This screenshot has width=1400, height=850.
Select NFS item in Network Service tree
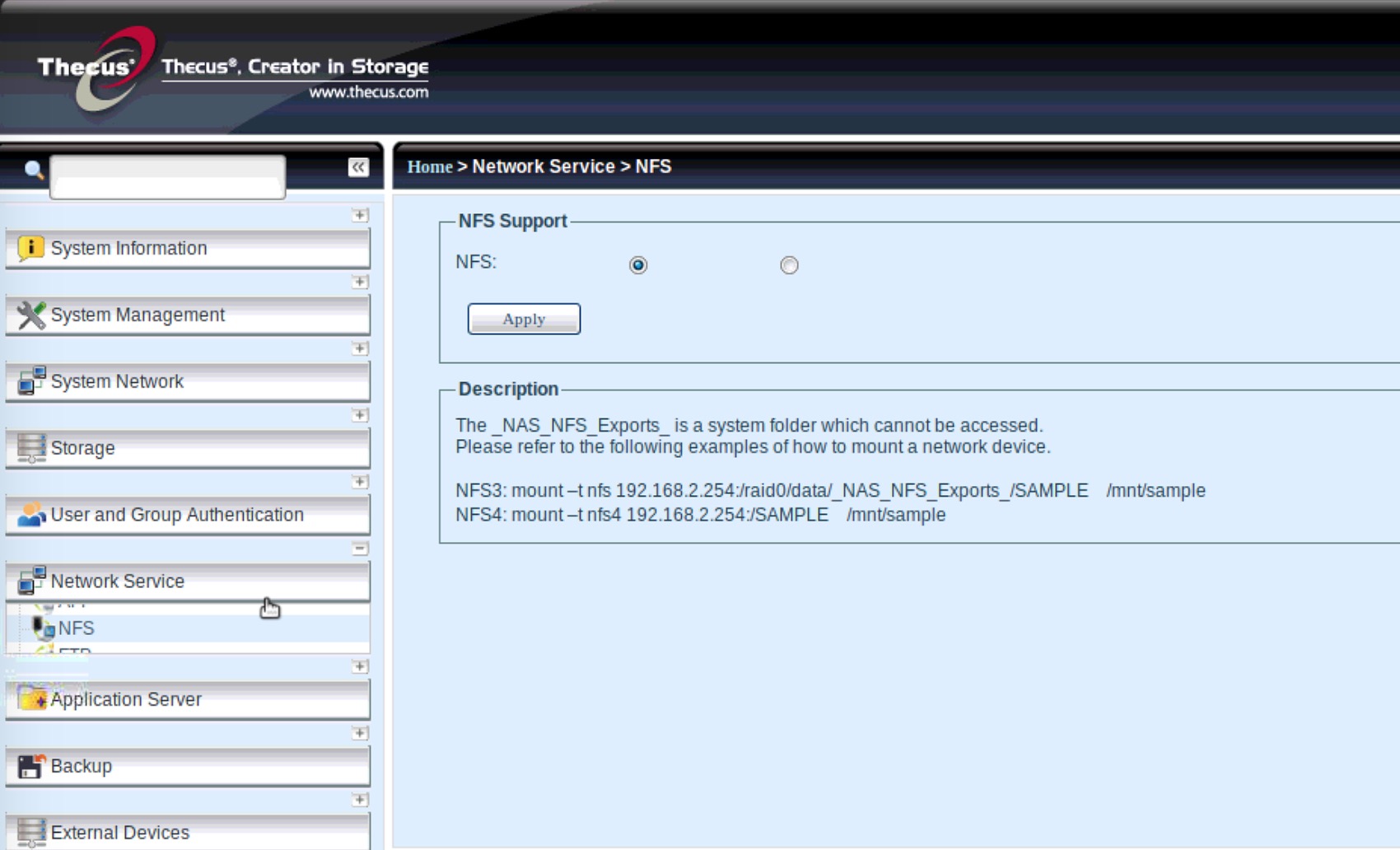[76, 628]
